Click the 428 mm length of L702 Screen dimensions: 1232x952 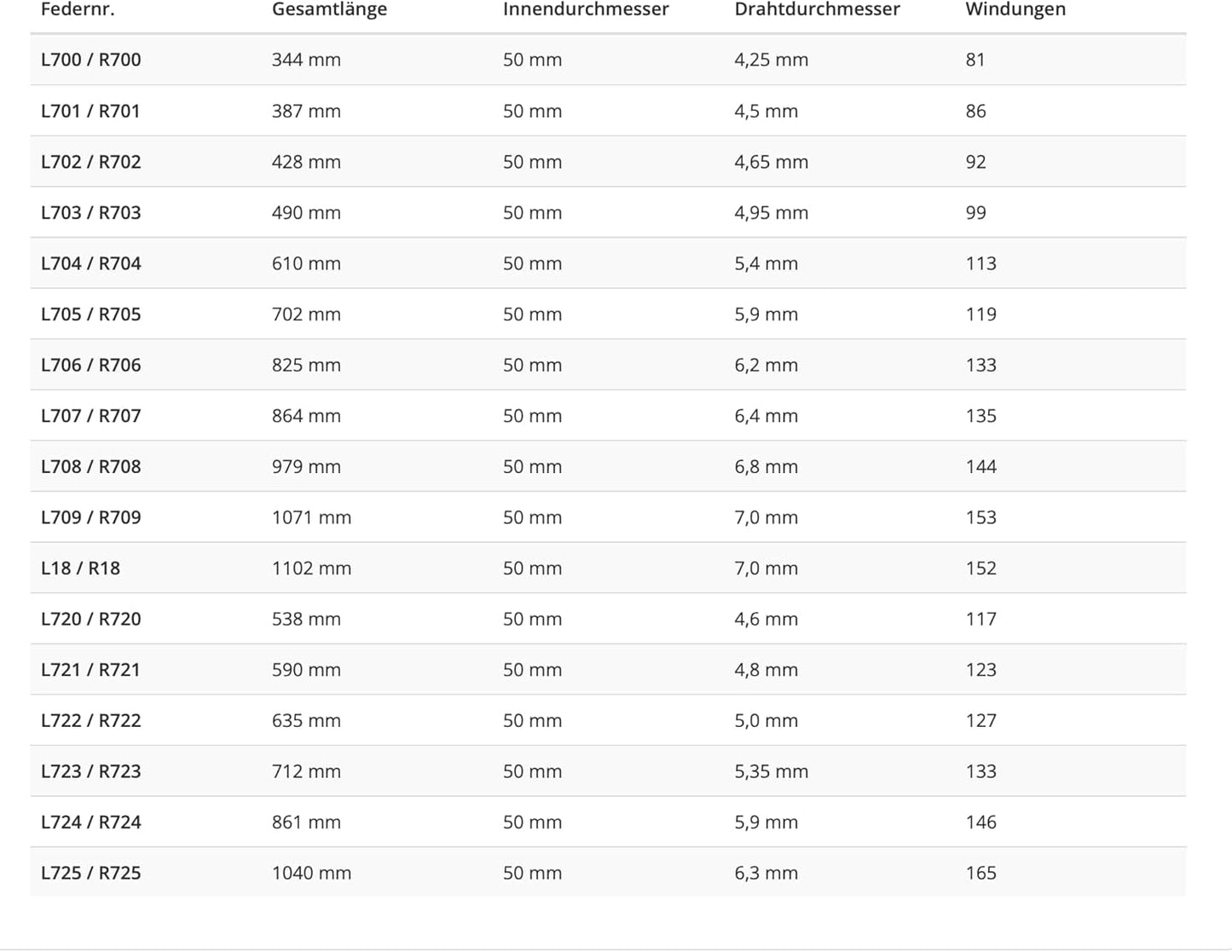coord(306,162)
